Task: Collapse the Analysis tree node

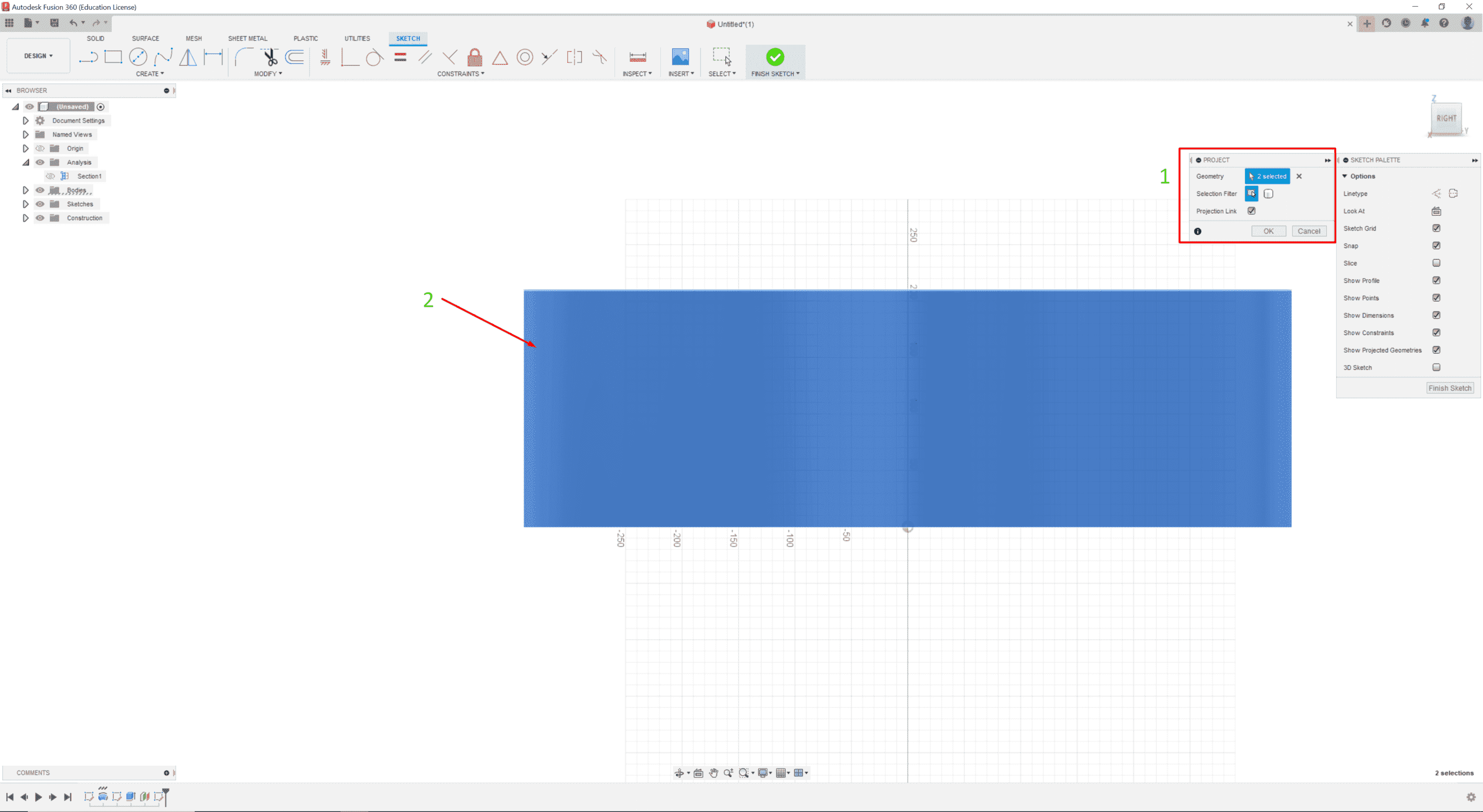Action: (25, 162)
